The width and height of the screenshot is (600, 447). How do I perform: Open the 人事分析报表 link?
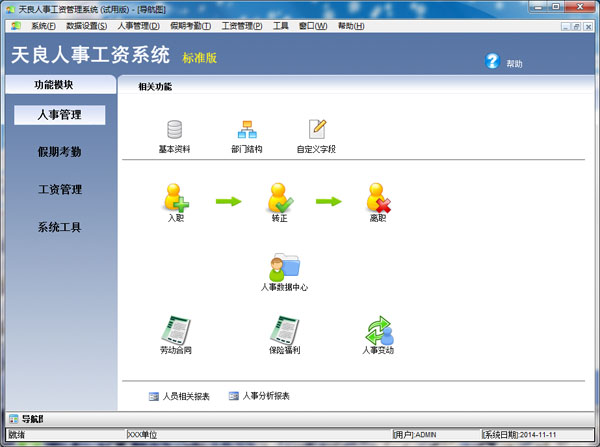click(266, 396)
